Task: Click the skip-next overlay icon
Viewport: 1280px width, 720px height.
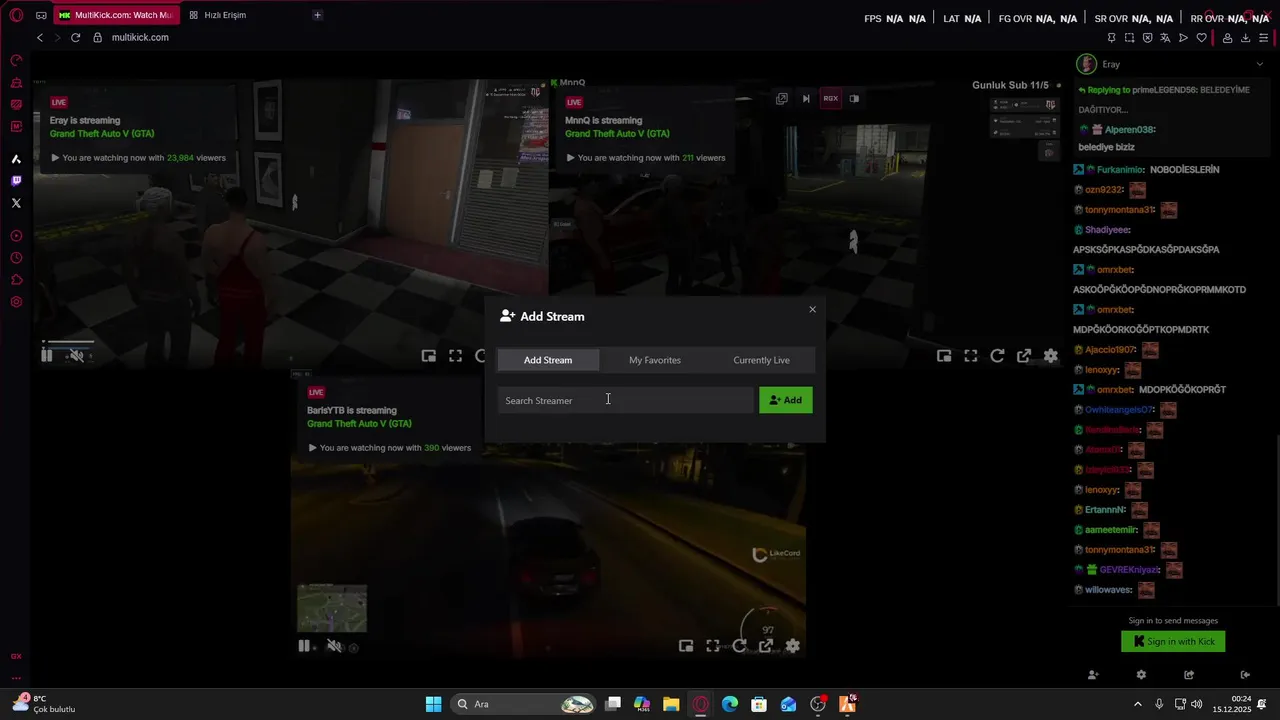Action: coord(806,99)
